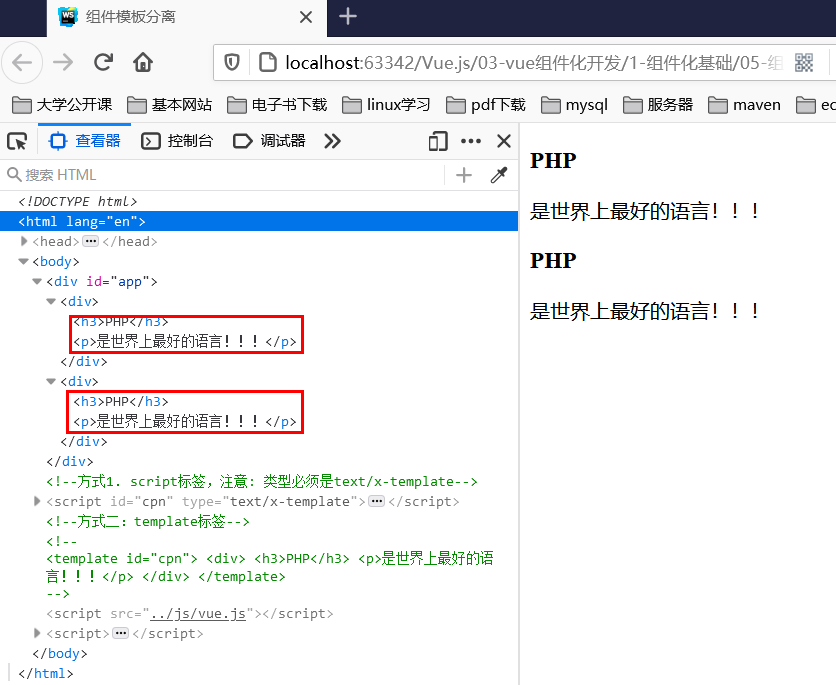The height and width of the screenshot is (685, 836).
Task: Click second 是世界上最好的语言 paragraph on page
Action: pos(645,311)
